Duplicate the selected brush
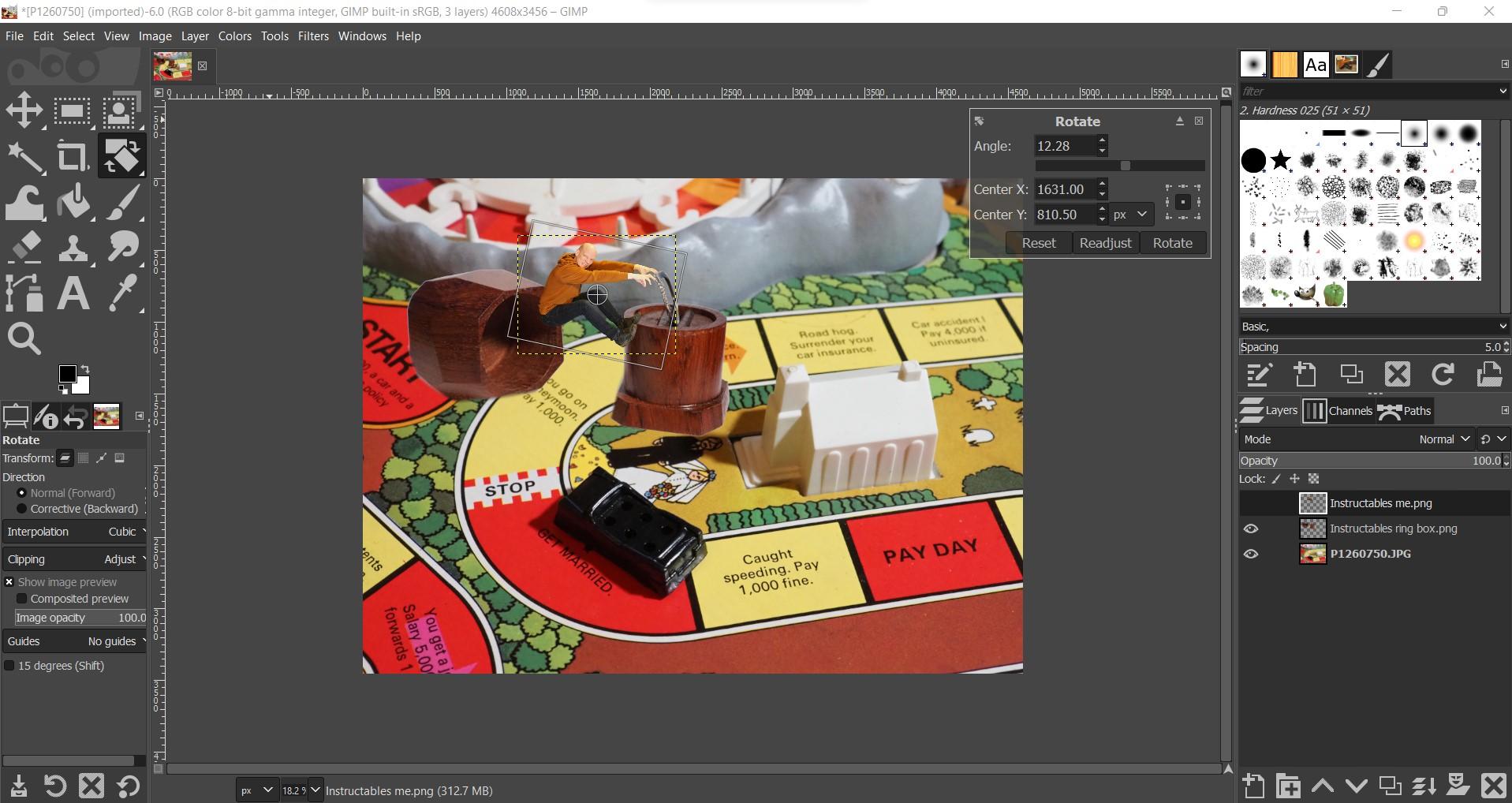 (1351, 374)
